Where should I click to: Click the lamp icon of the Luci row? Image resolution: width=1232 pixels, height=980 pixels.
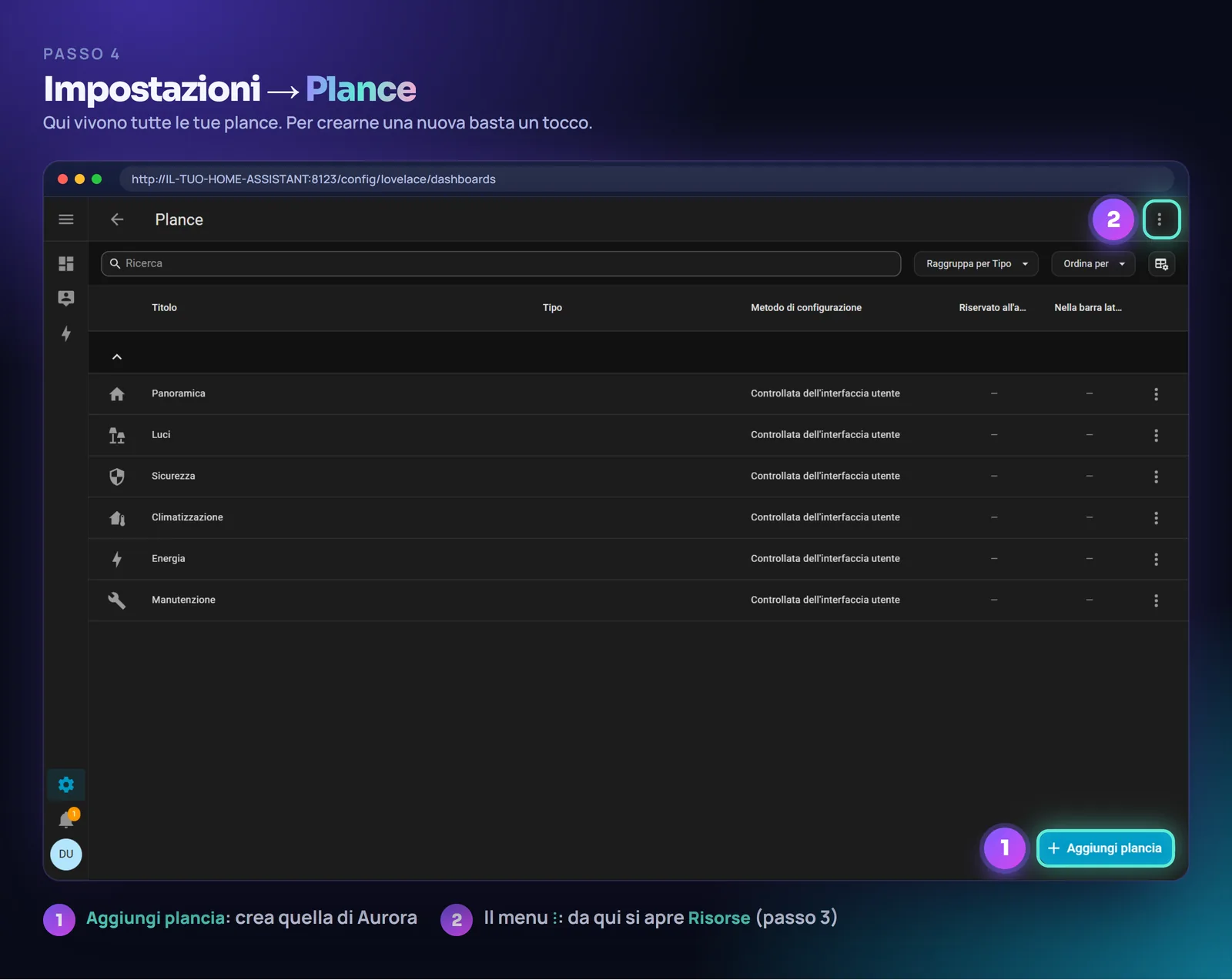(x=117, y=436)
